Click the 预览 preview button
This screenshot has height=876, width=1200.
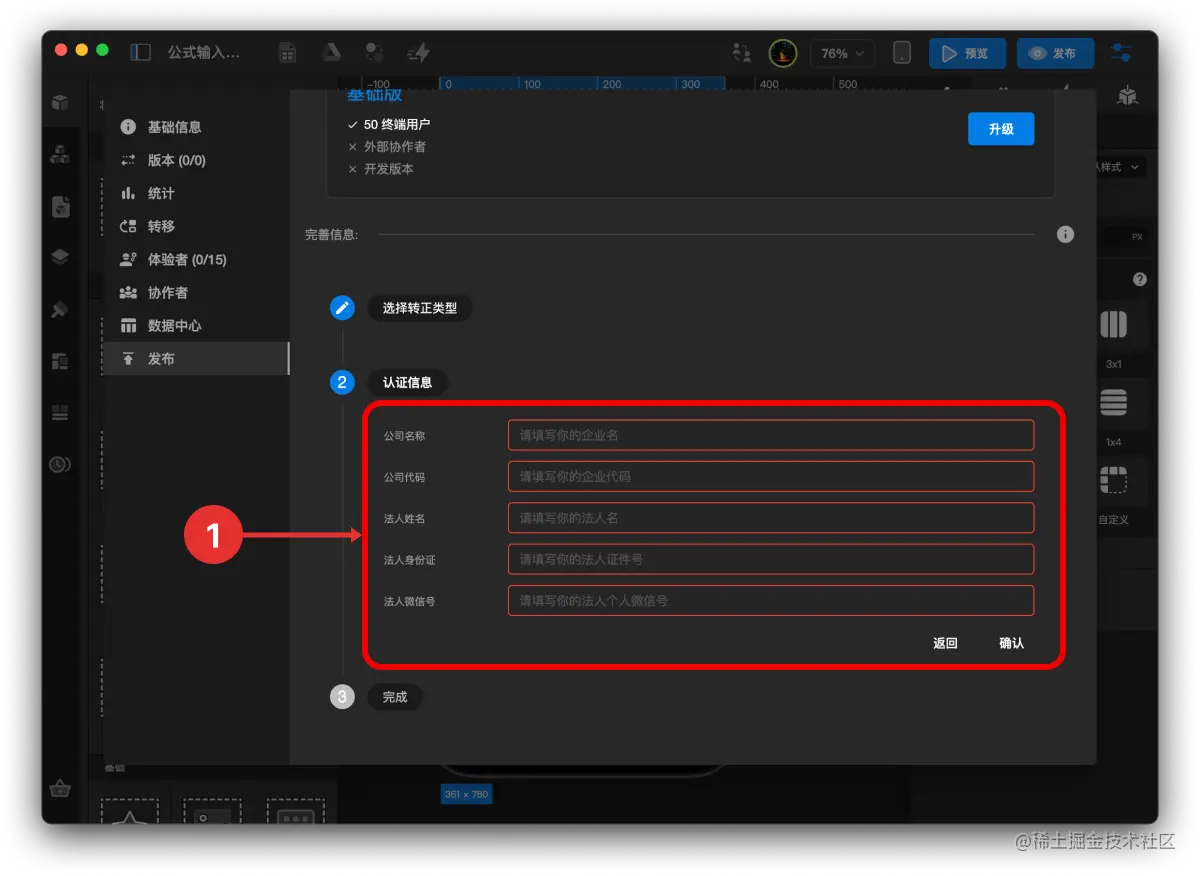point(967,54)
